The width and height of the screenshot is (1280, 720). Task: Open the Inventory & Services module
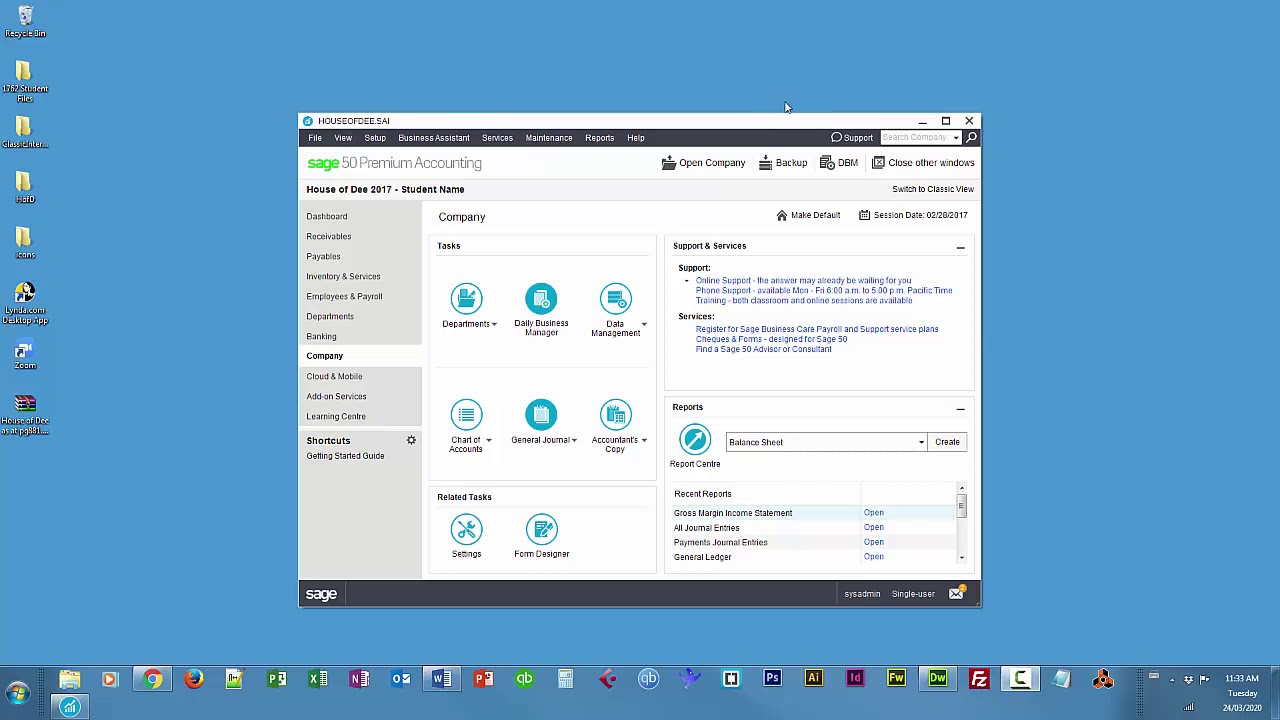pos(343,276)
